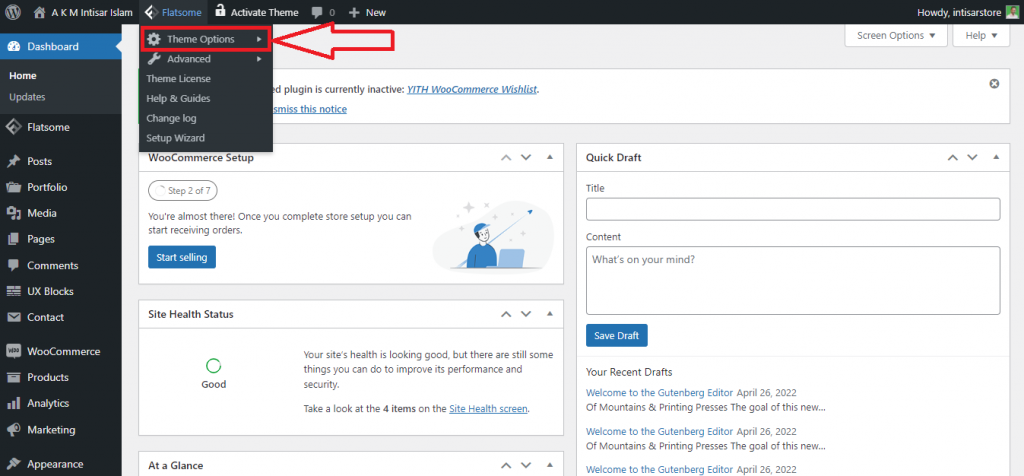Click the Appearance paintbrush icon
Screen dimensions: 1024x476
coord(13,464)
